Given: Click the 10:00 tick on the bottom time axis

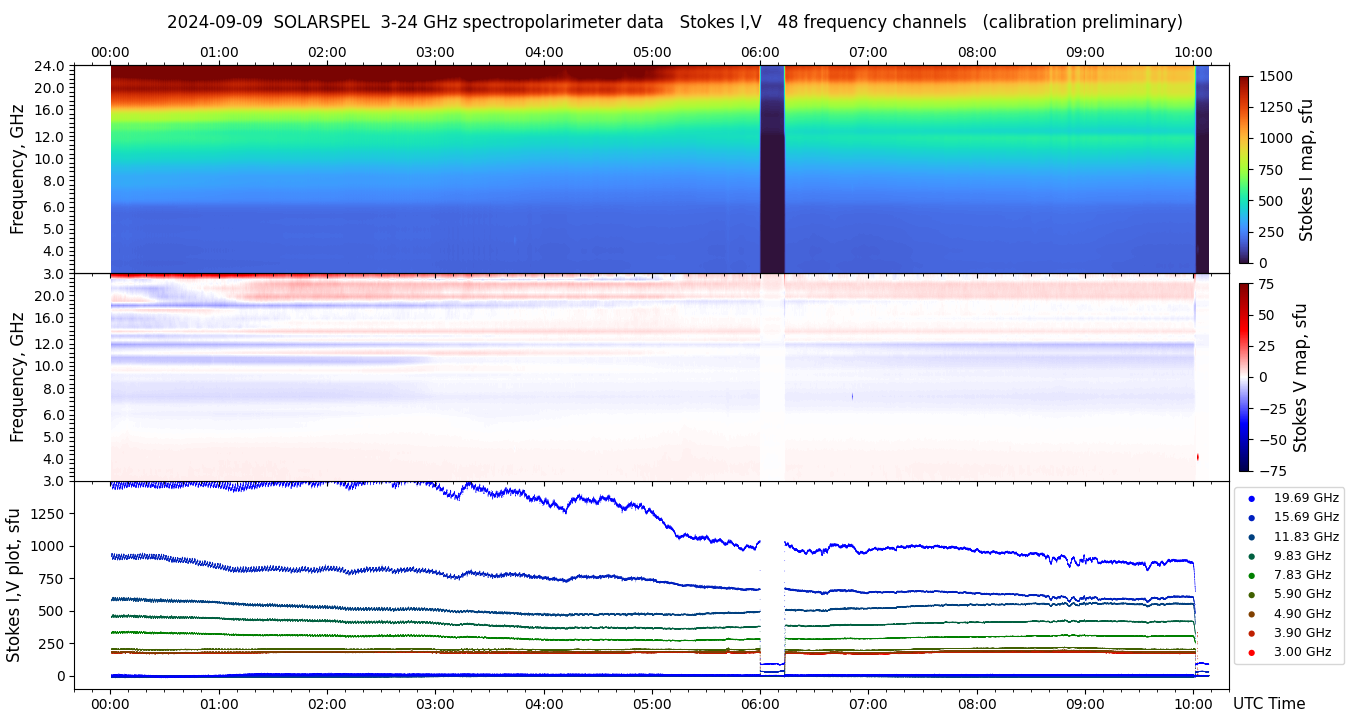Looking at the screenshot, I should click(1193, 703).
